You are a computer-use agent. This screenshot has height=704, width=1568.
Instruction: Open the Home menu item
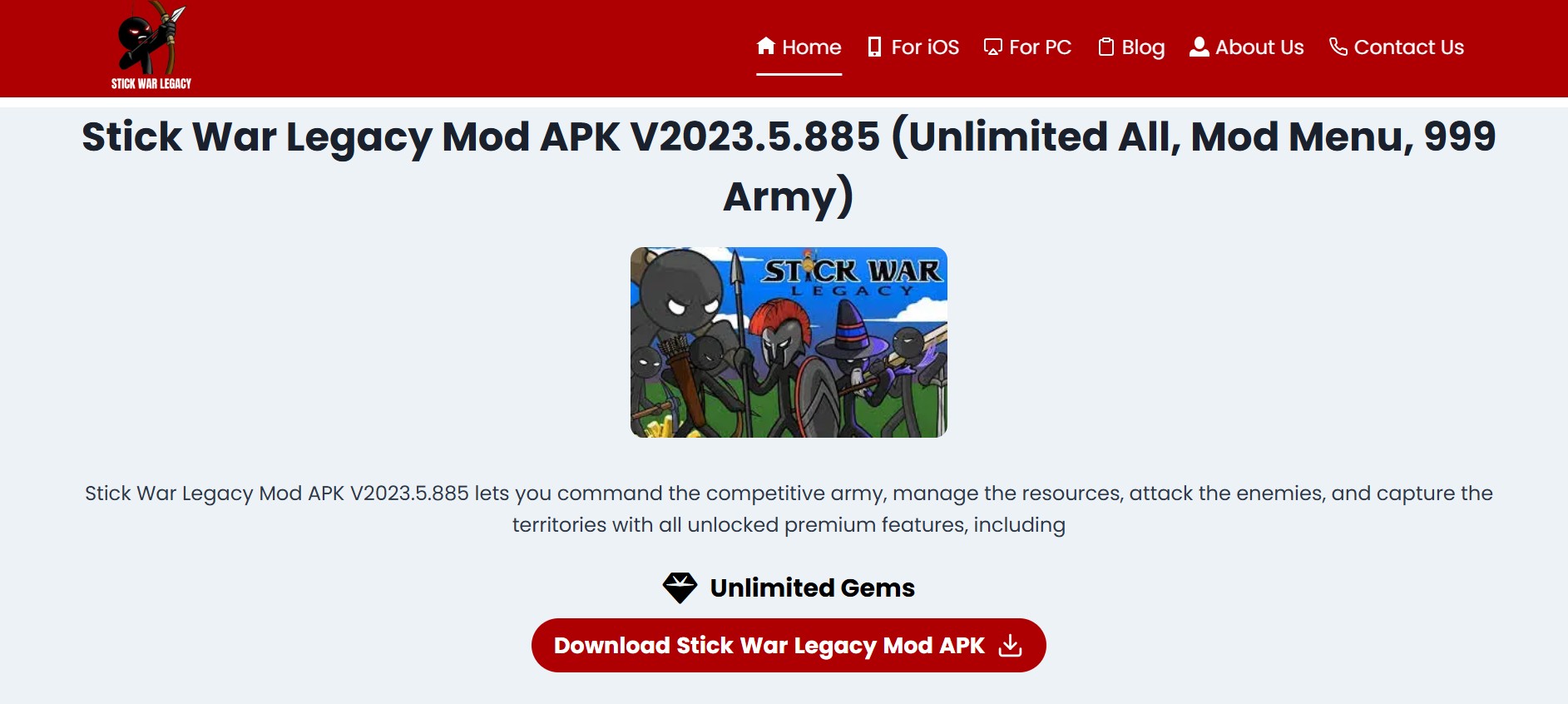(x=799, y=47)
